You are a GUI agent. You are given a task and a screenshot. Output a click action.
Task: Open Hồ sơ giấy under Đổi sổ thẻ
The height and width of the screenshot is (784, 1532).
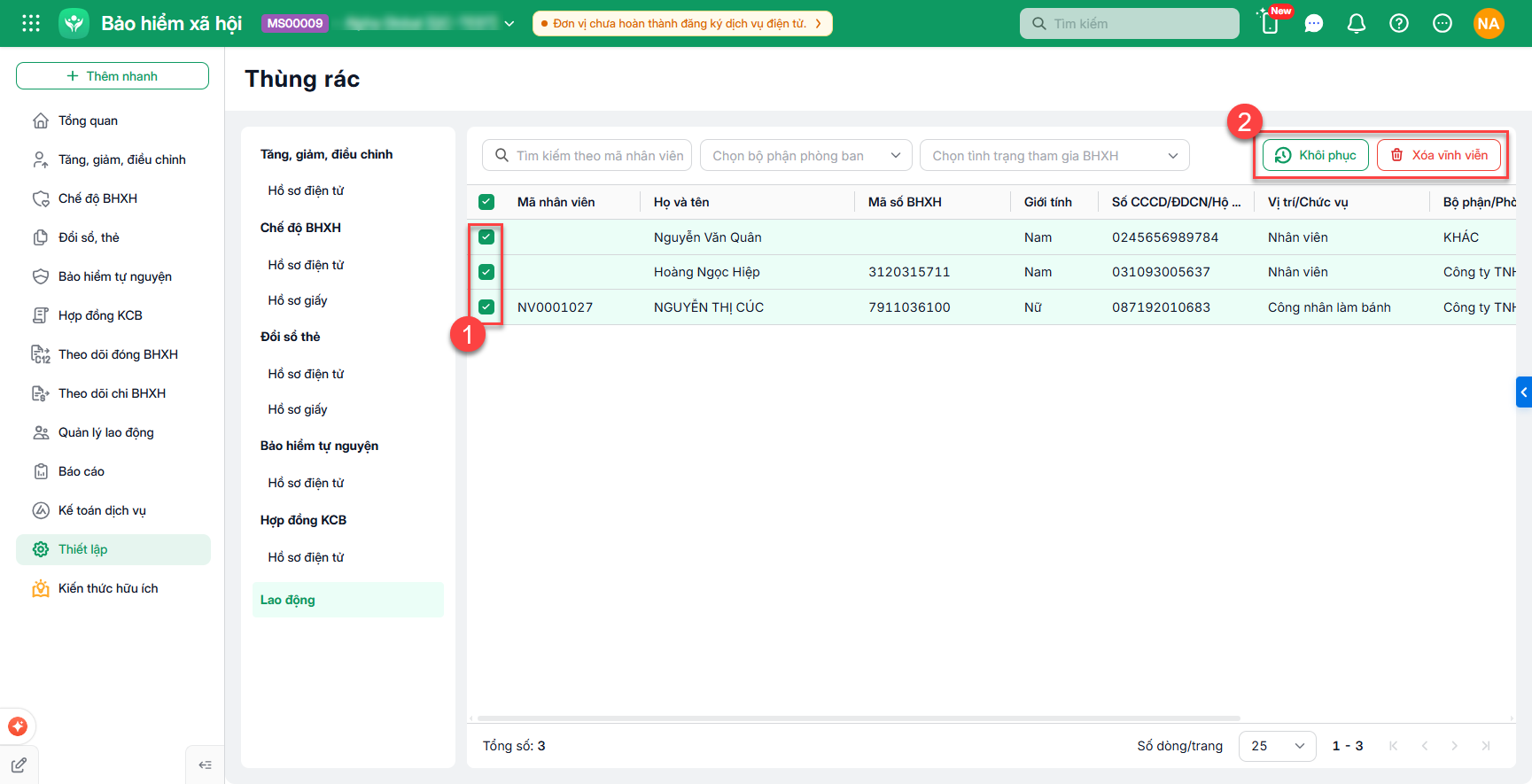click(298, 409)
